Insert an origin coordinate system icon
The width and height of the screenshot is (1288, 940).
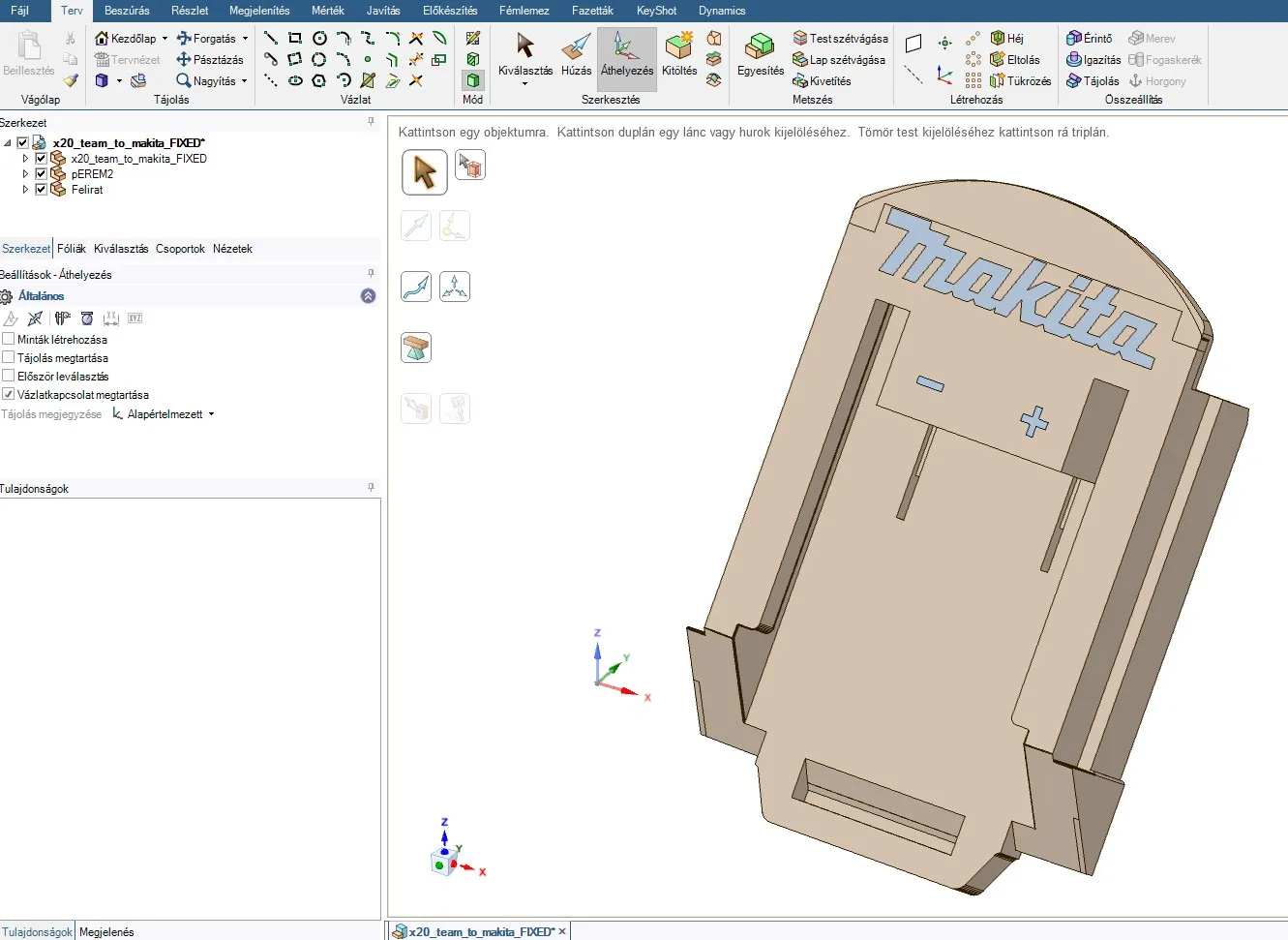(x=945, y=75)
